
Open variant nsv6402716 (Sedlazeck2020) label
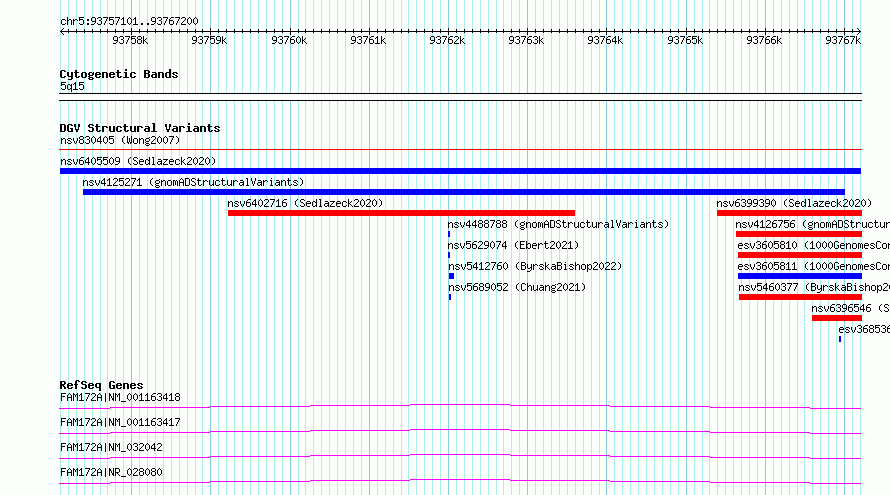(305, 203)
